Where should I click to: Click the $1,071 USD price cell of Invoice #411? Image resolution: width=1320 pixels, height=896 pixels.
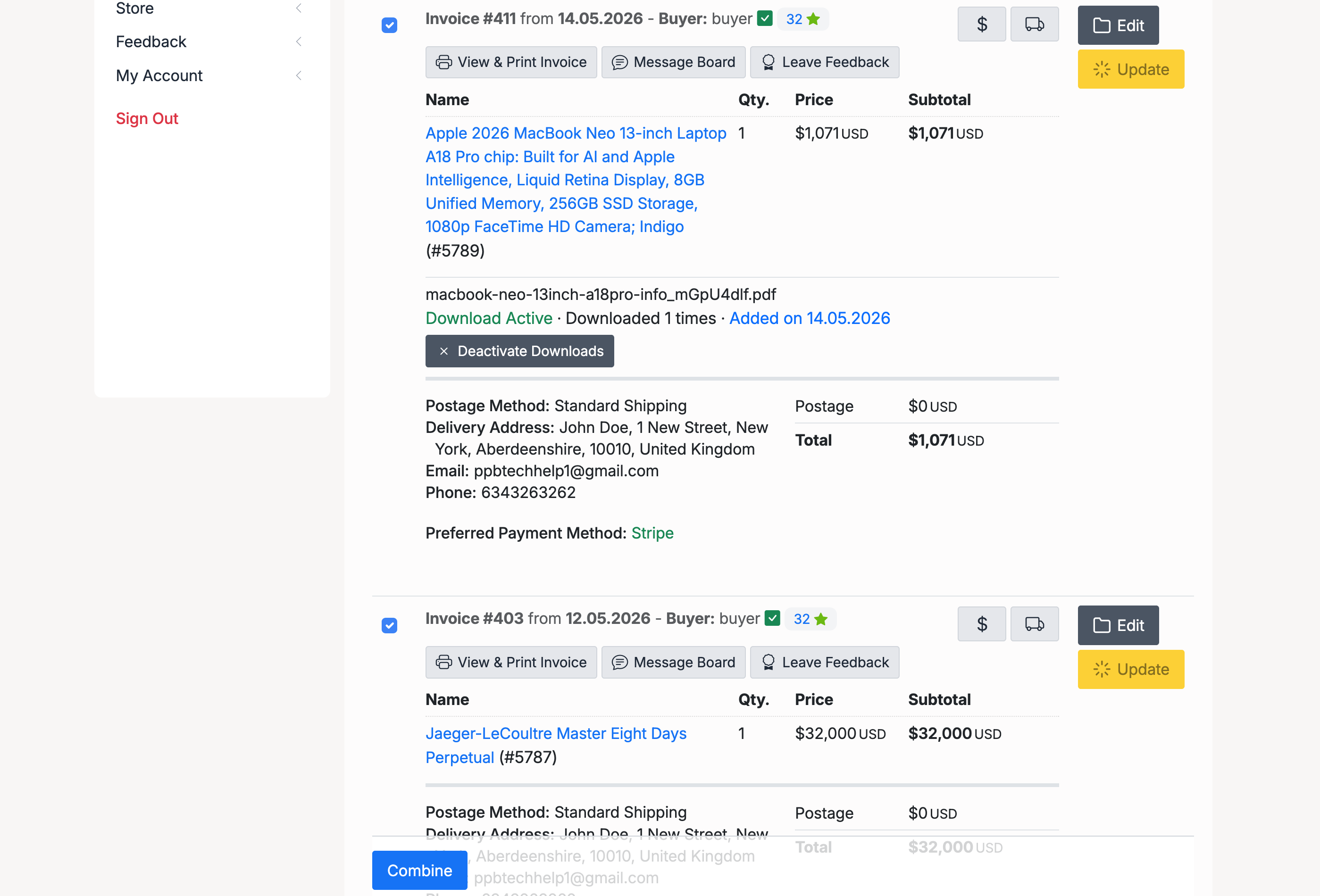pyautogui.click(x=831, y=133)
